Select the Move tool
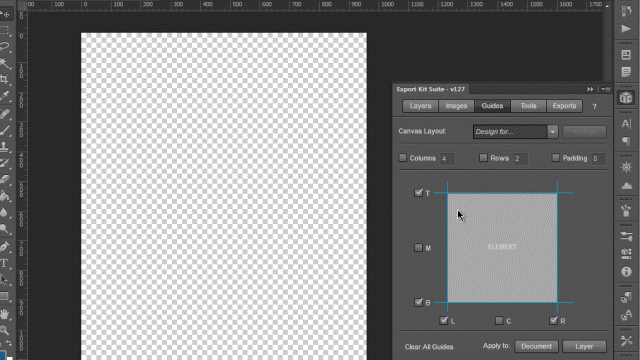Image resolution: width=640 pixels, height=360 pixels. tap(5, 14)
